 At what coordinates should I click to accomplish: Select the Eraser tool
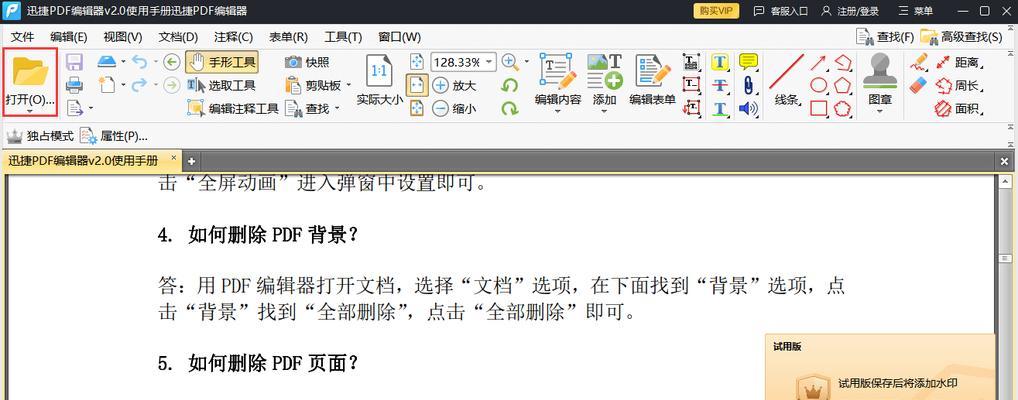point(919,84)
